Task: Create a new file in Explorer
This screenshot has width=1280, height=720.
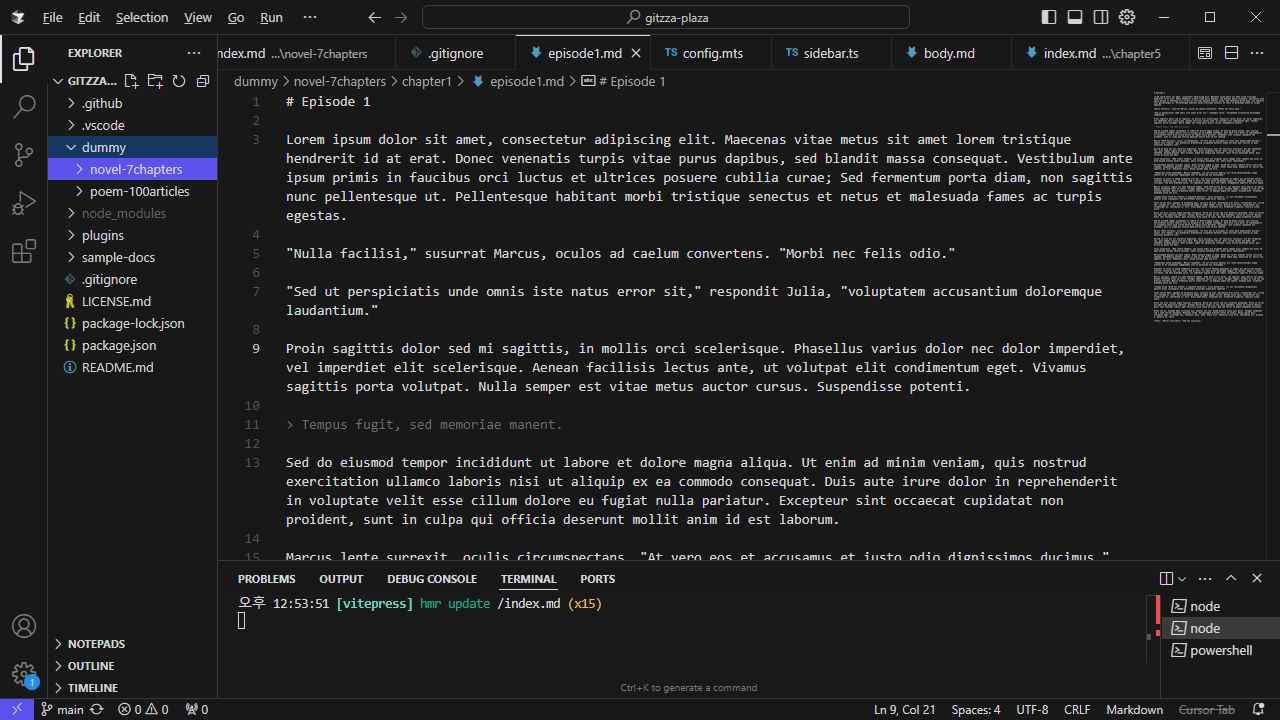Action: pyautogui.click(x=131, y=81)
